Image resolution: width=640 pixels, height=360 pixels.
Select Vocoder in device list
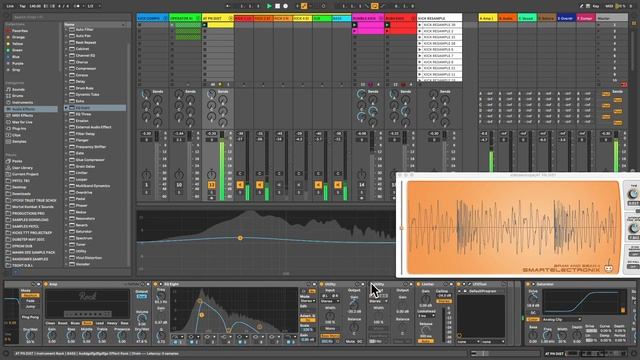pyautogui.click(x=83, y=264)
